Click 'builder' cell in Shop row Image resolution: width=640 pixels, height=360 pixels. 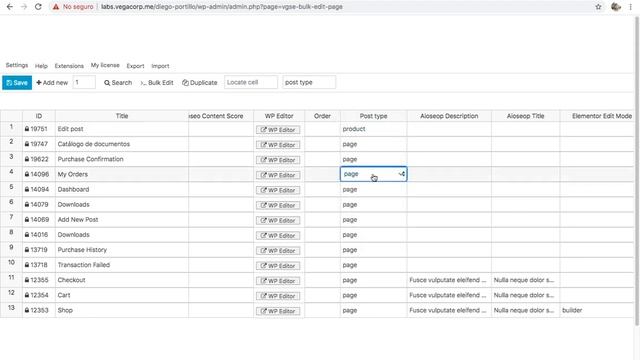[x=597, y=310]
